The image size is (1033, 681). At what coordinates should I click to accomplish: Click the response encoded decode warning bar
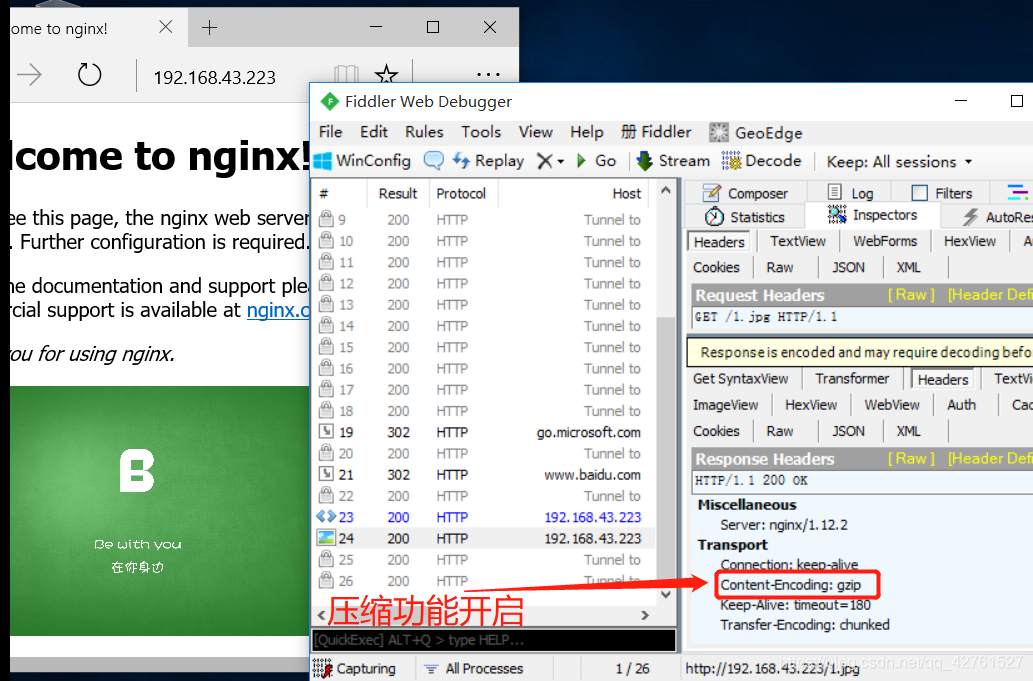point(859,352)
